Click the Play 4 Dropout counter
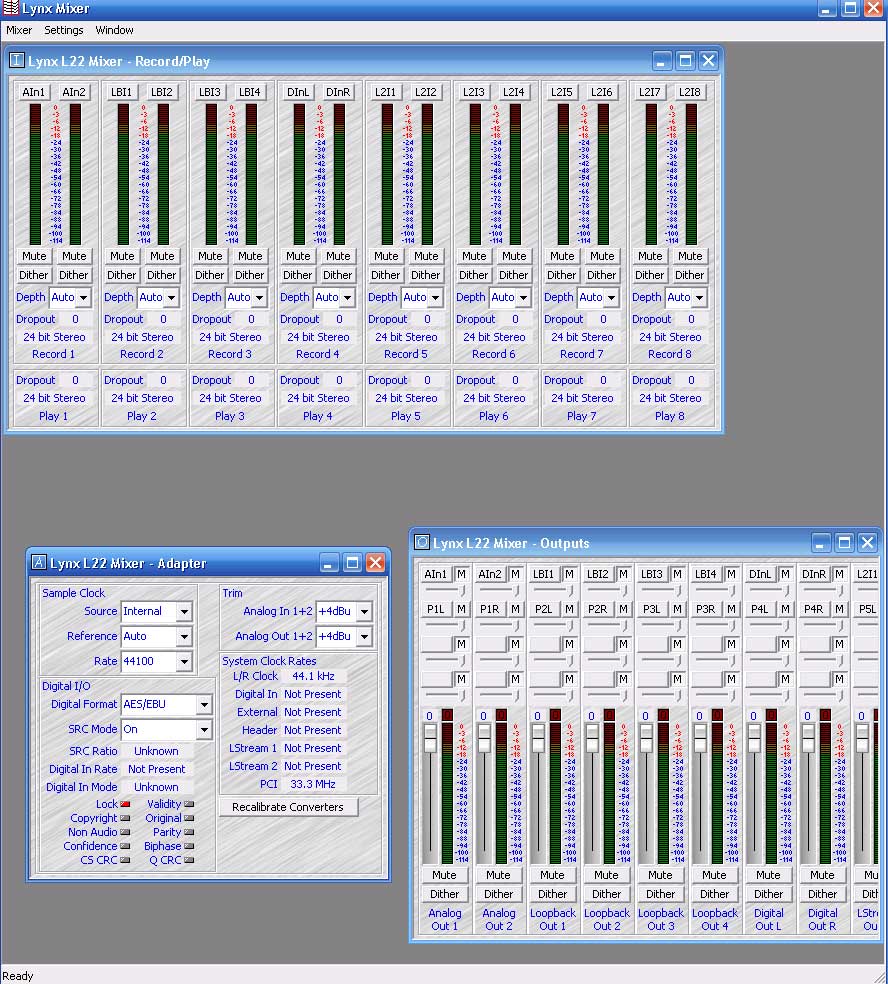Viewport: 888px width, 984px height. point(339,380)
